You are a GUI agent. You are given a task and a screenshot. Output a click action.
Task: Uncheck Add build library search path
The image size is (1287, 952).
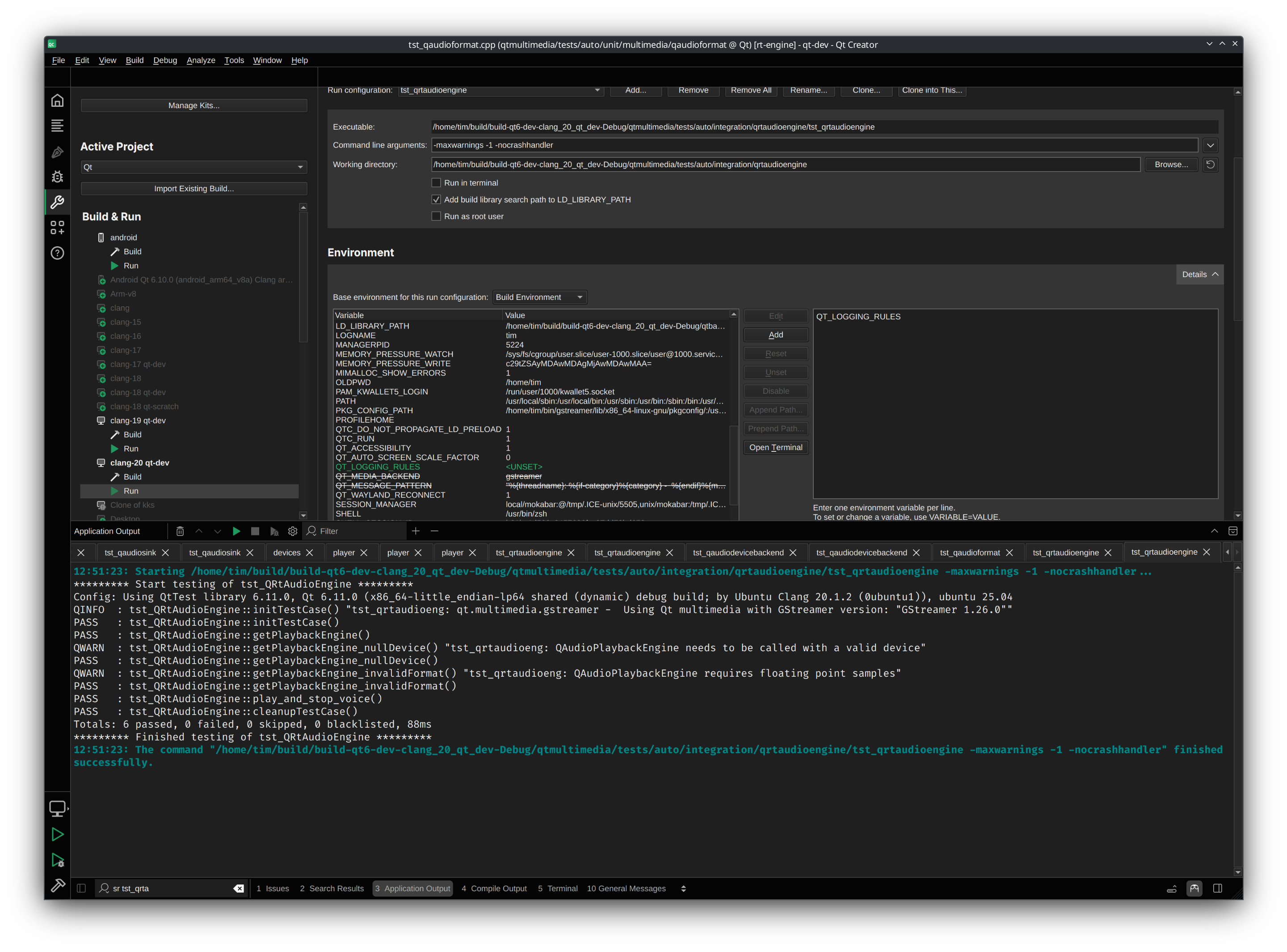click(436, 199)
